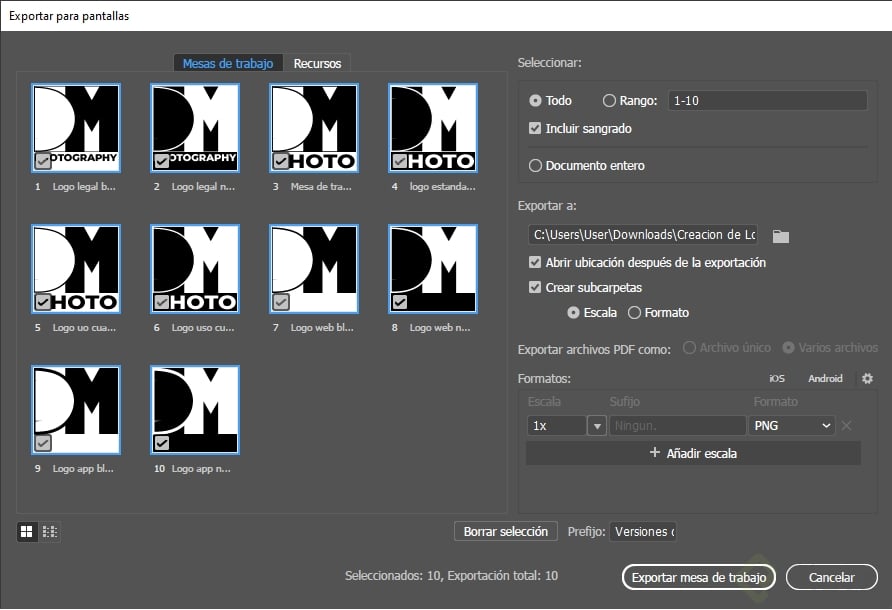This screenshot has height=610, width=892.
Task: Click 'Logo legal n...' artboard label
Action: pyautogui.click(x=203, y=187)
